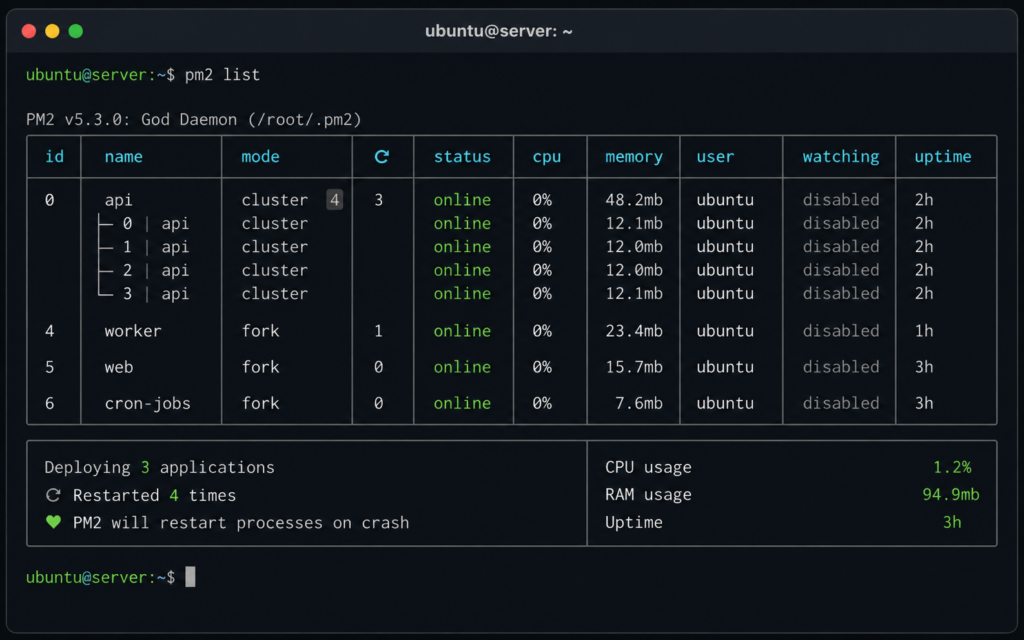The width and height of the screenshot is (1024, 640).
Task: Click the 3h summary uptime value
Action: click(952, 522)
